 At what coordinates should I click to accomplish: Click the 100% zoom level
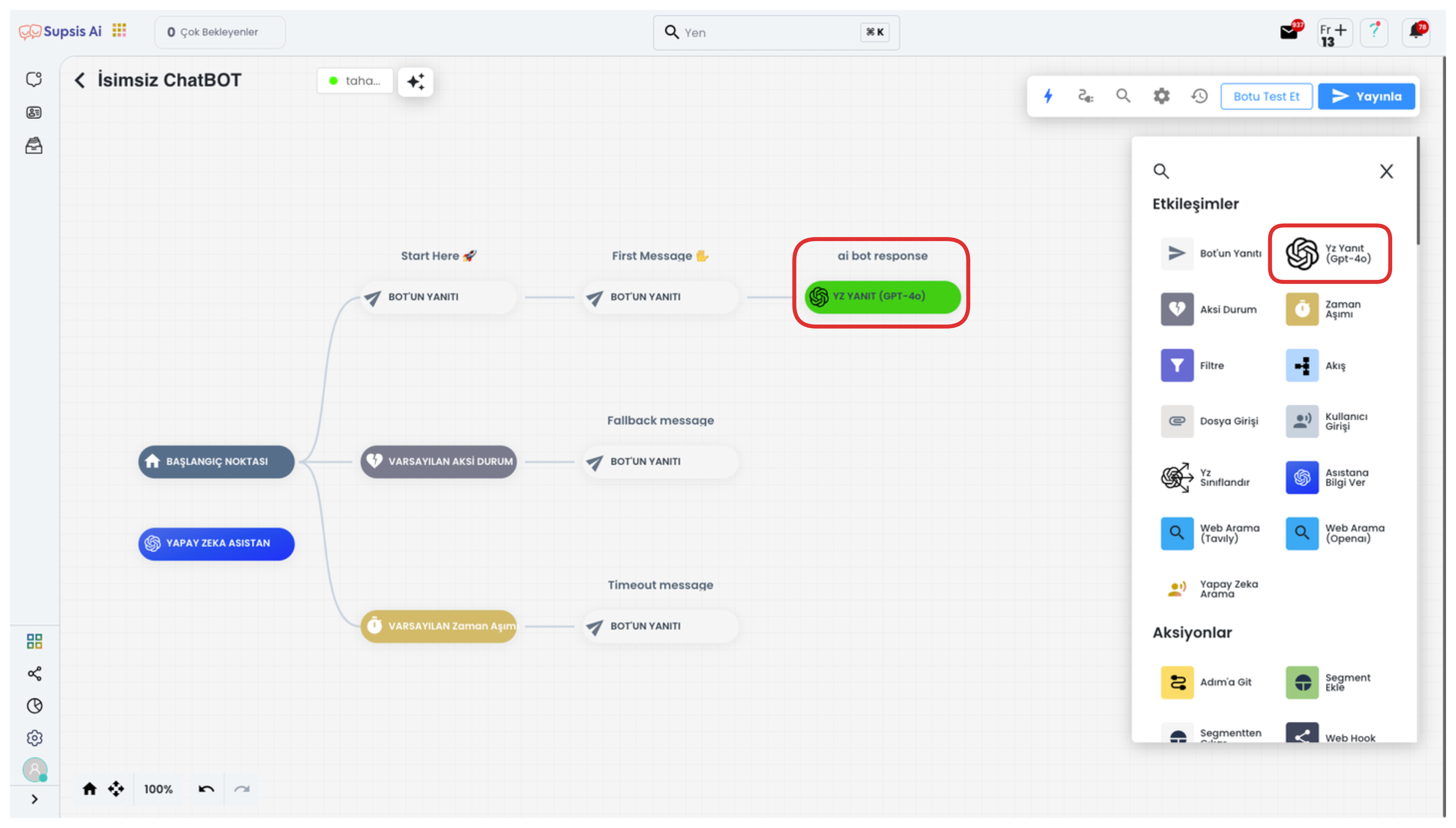pos(158,789)
